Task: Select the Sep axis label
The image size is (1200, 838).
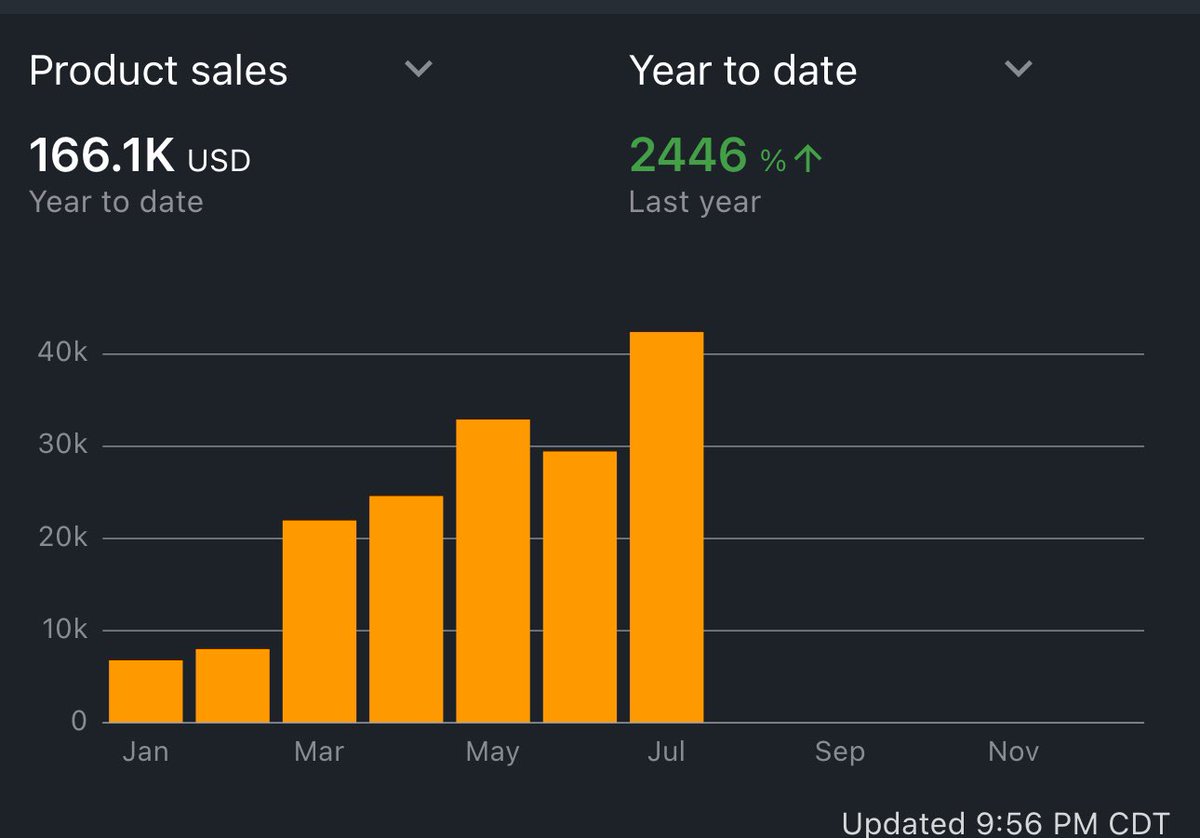Action: click(840, 751)
